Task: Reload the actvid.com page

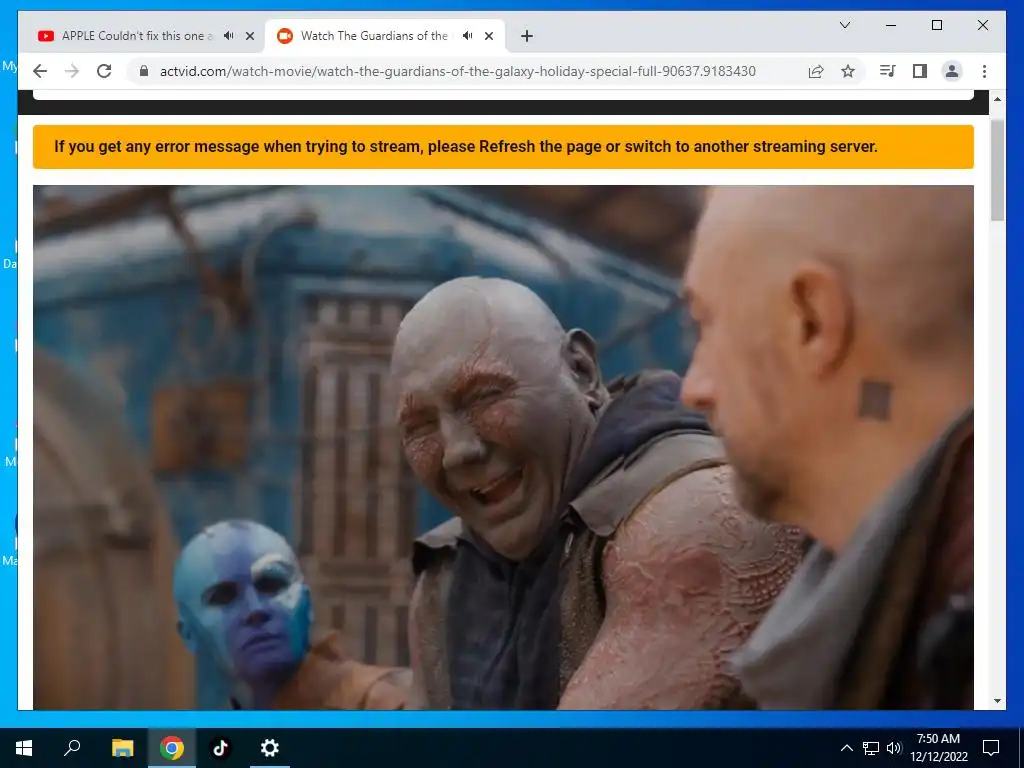Action: (x=104, y=71)
